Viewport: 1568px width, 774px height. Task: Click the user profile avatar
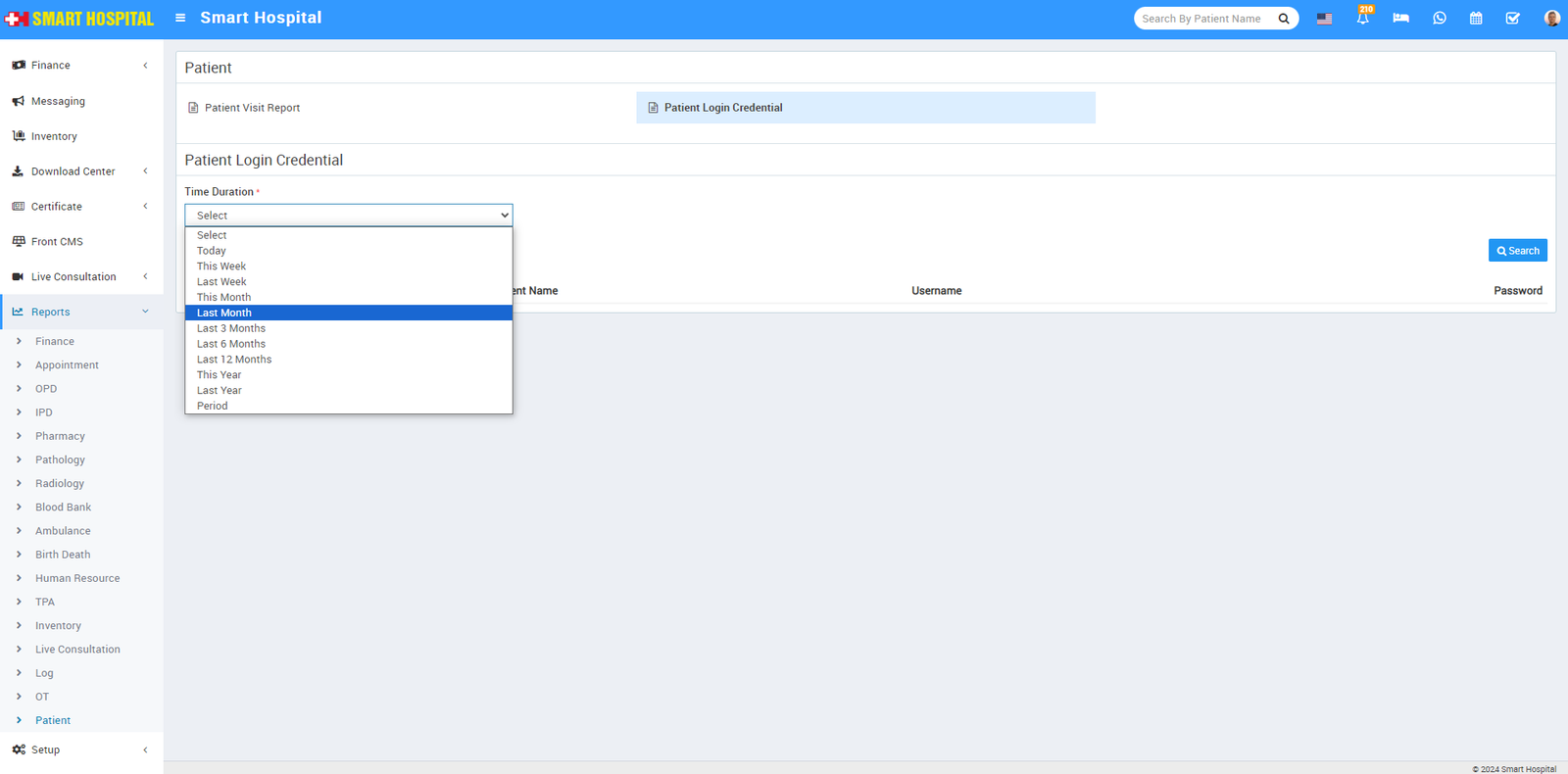(1551, 19)
